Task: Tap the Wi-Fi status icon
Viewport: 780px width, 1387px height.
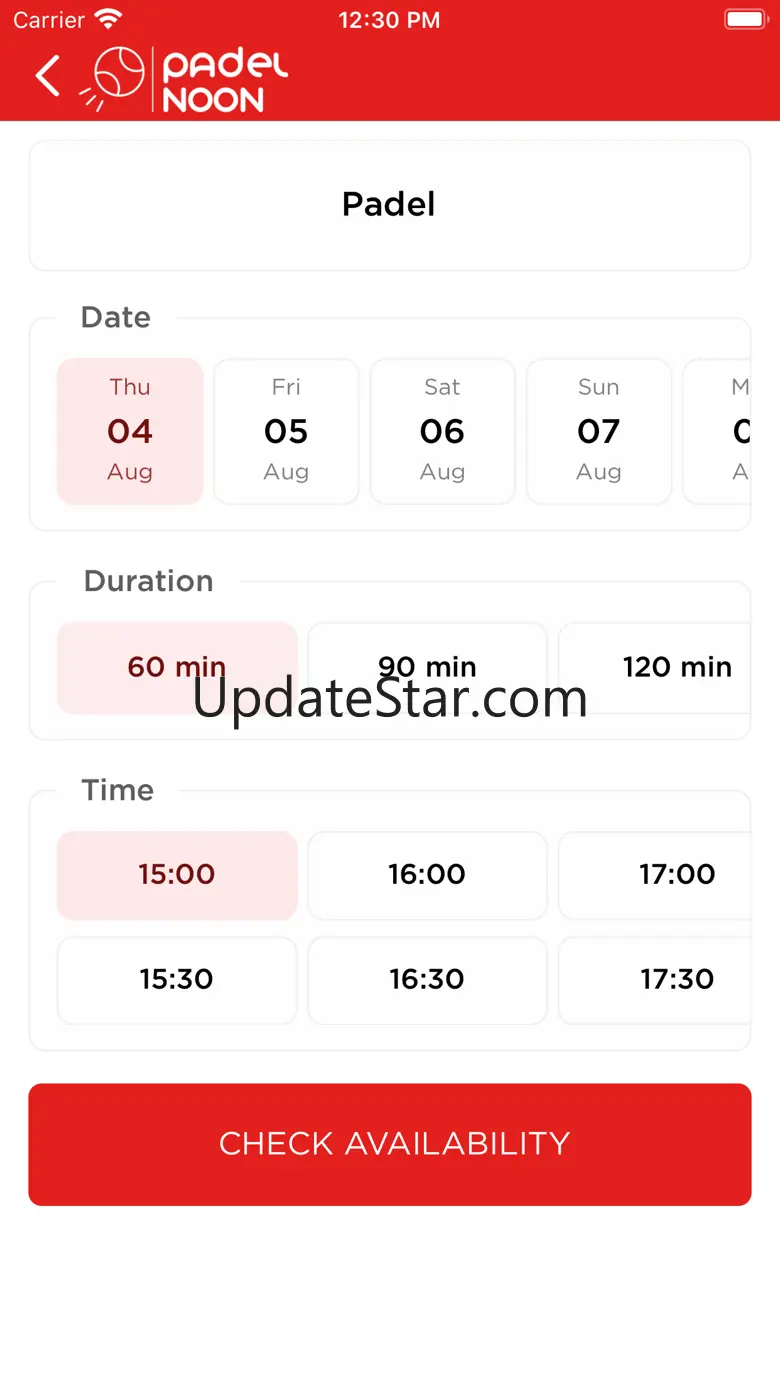Action: (108, 19)
